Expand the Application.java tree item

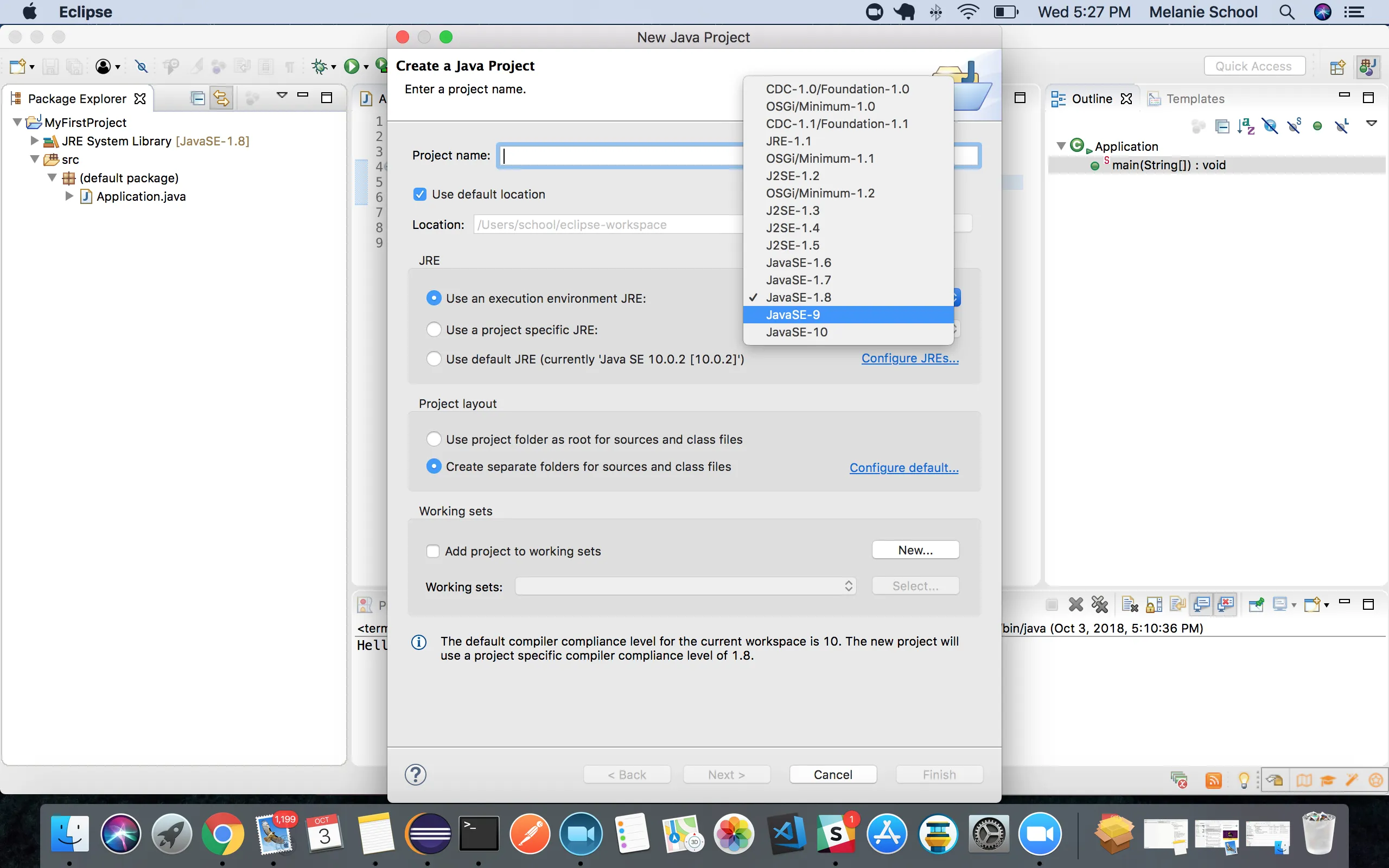(x=69, y=196)
